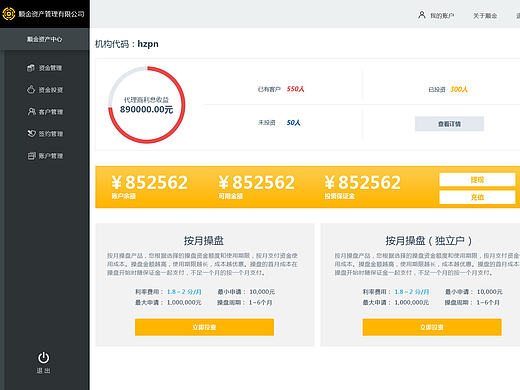Image resolution: width=520 pixels, height=390 pixels.
Task: Select the 顺金资产中心 sidebar header
Action: (45, 39)
